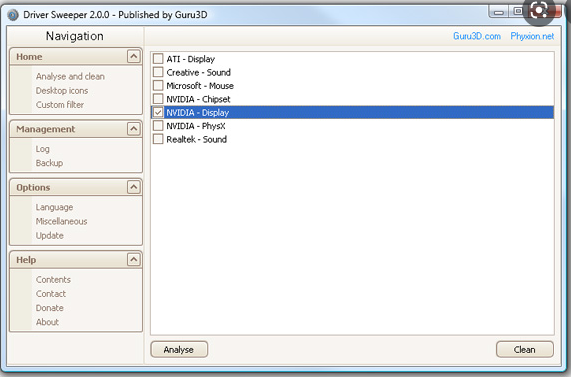Open the Custom filter page
The width and height of the screenshot is (571, 377).
(x=60, y=105)
